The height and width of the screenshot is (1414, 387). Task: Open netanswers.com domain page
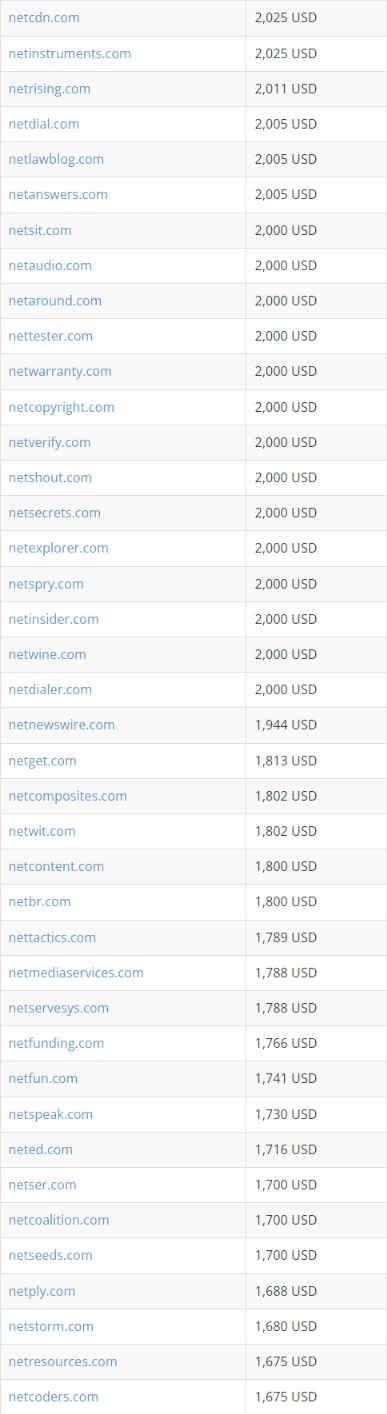[x=58, y=195]
